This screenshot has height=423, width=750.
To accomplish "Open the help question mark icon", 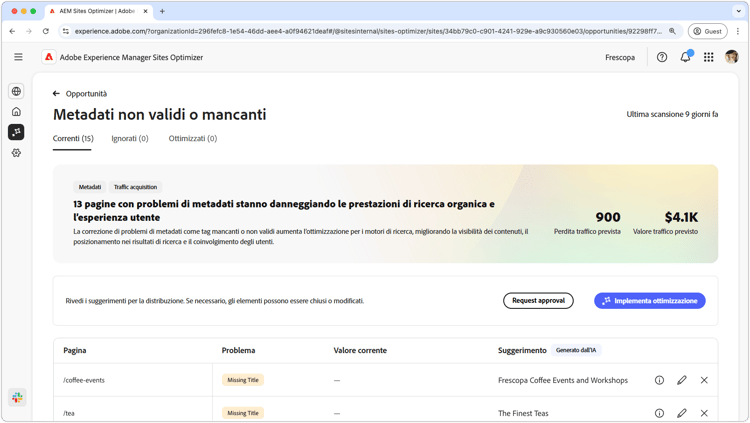I will tap(662, 57).
